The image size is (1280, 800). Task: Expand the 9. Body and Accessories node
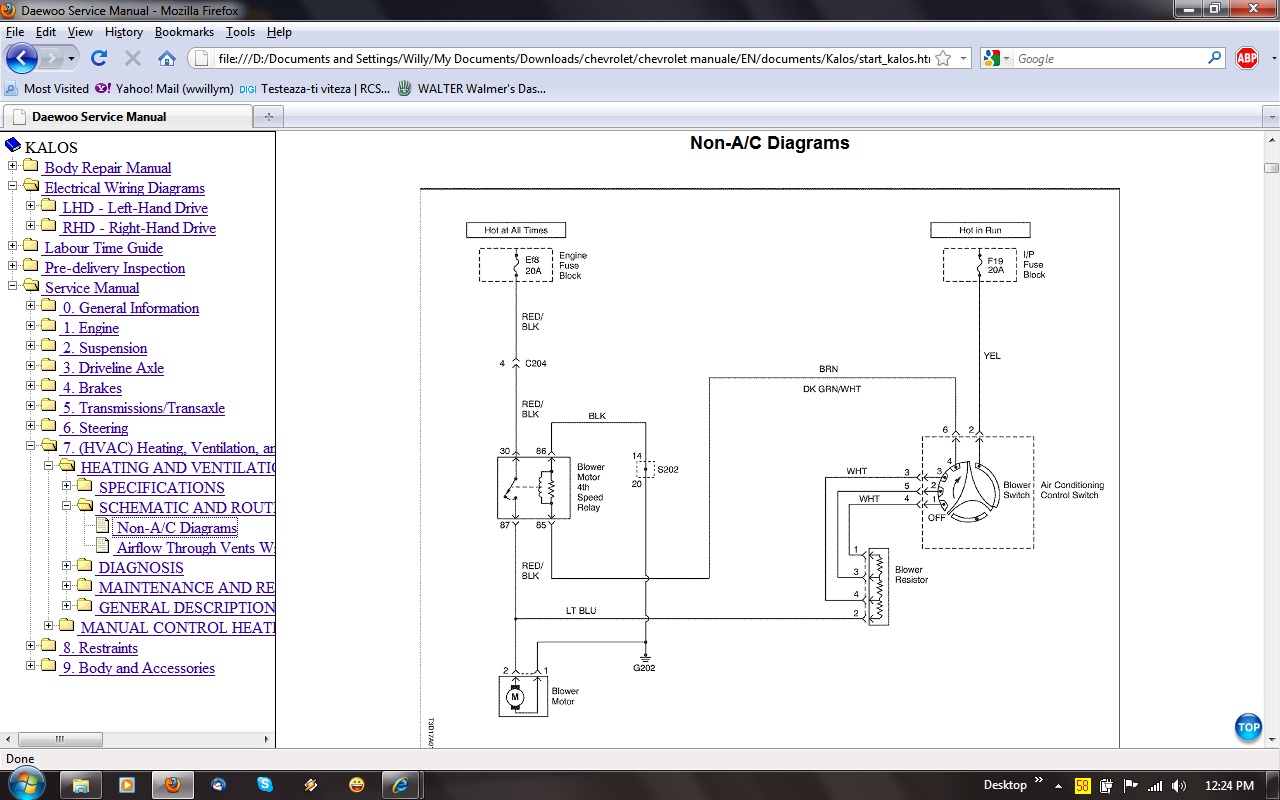pos(31,666)
